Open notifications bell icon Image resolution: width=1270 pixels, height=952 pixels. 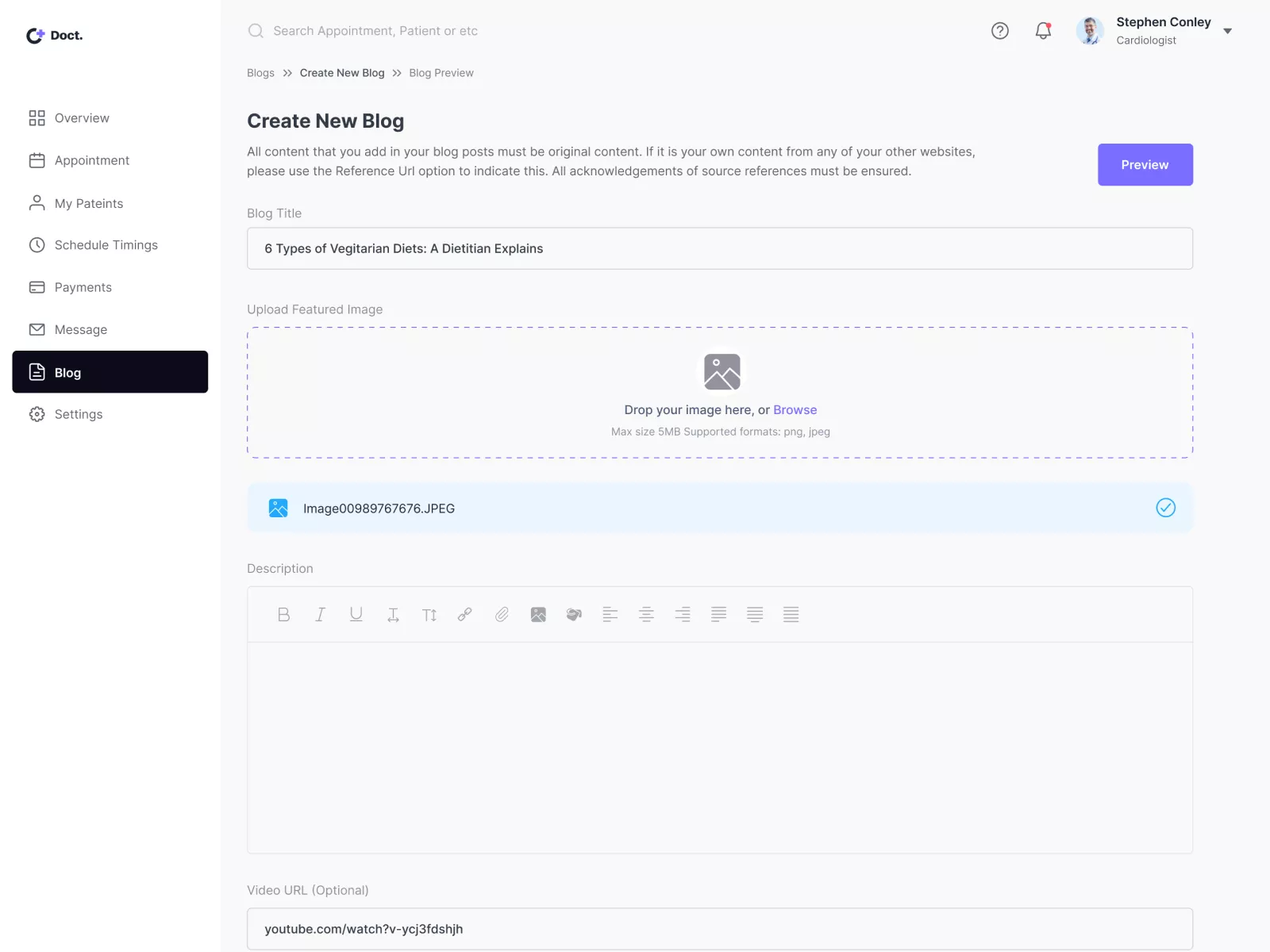pos(1043,31)
